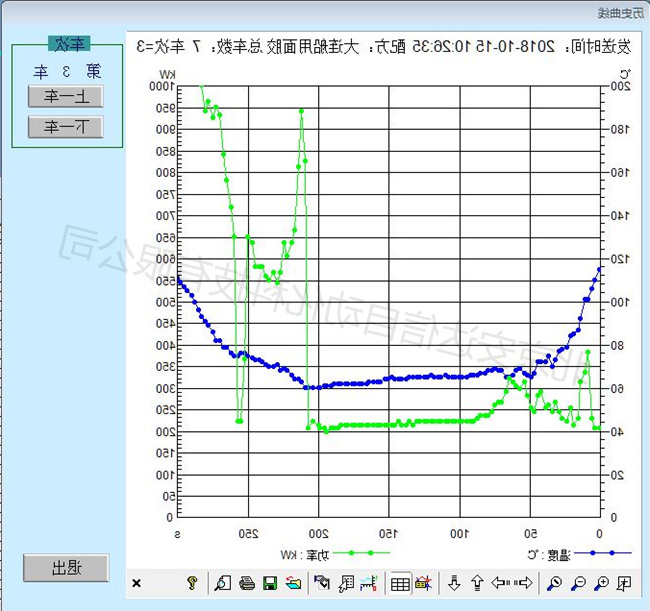Open print preview with the page-magnifier icon
Image resolution: width=650 pixels, height=611 pixels.
[225, 583]
